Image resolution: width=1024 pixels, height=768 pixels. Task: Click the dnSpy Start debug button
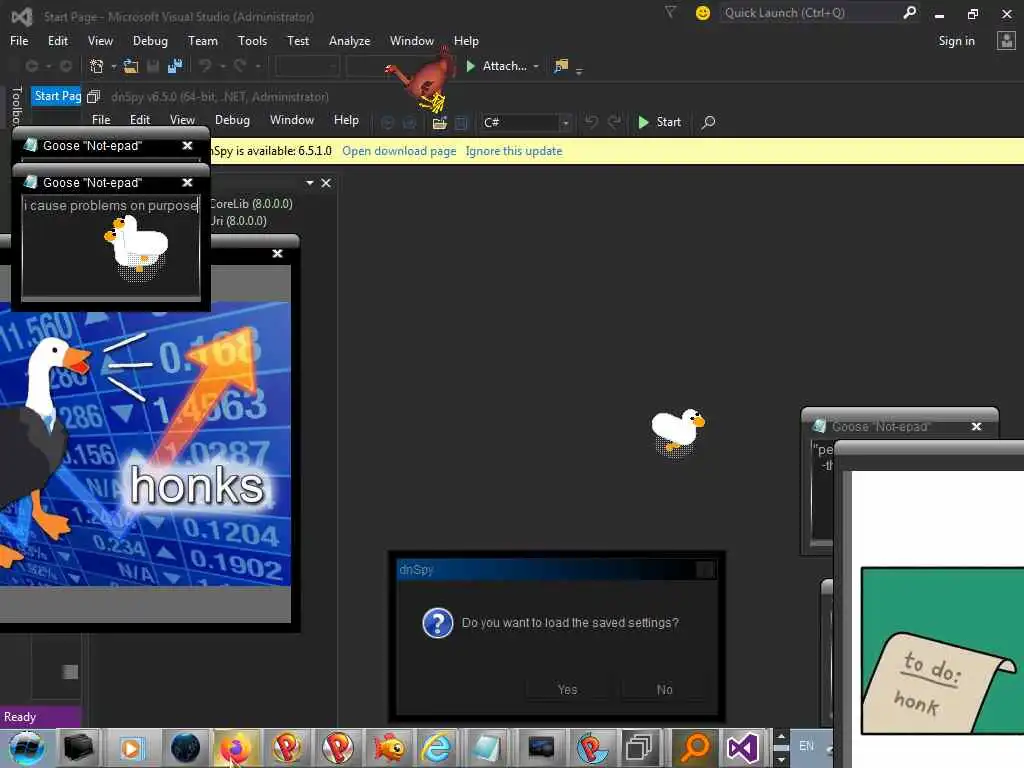pyautogui.click(x=659, y=122)
